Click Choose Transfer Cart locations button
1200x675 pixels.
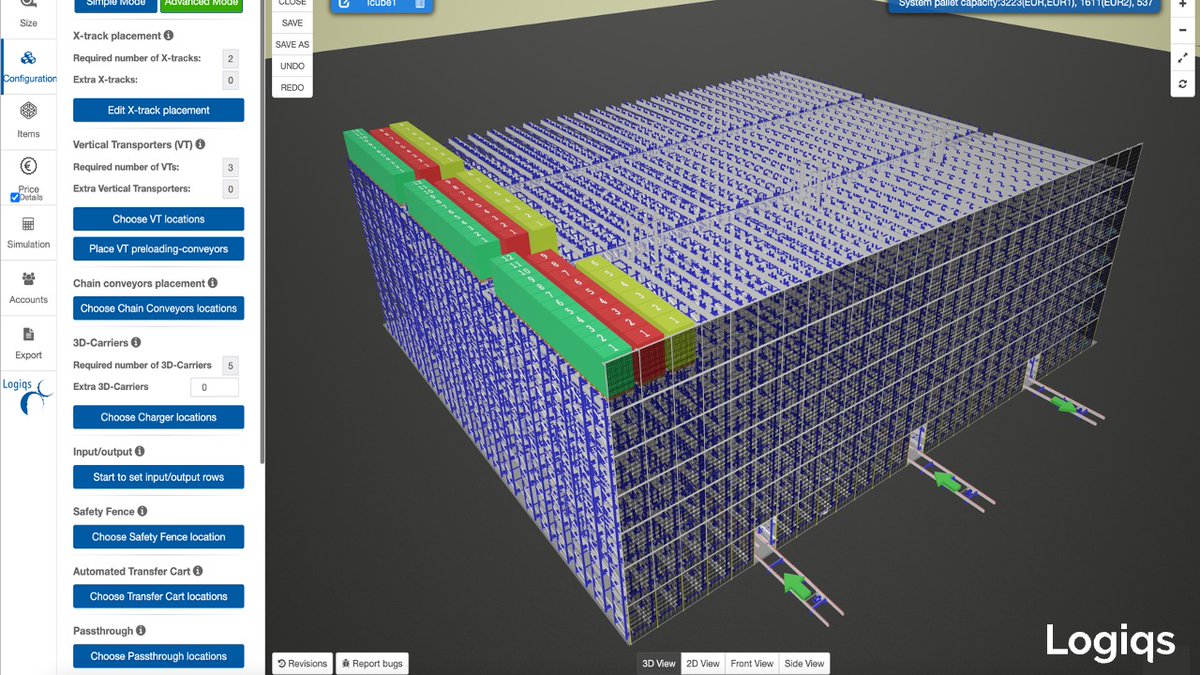click(158, 596)
